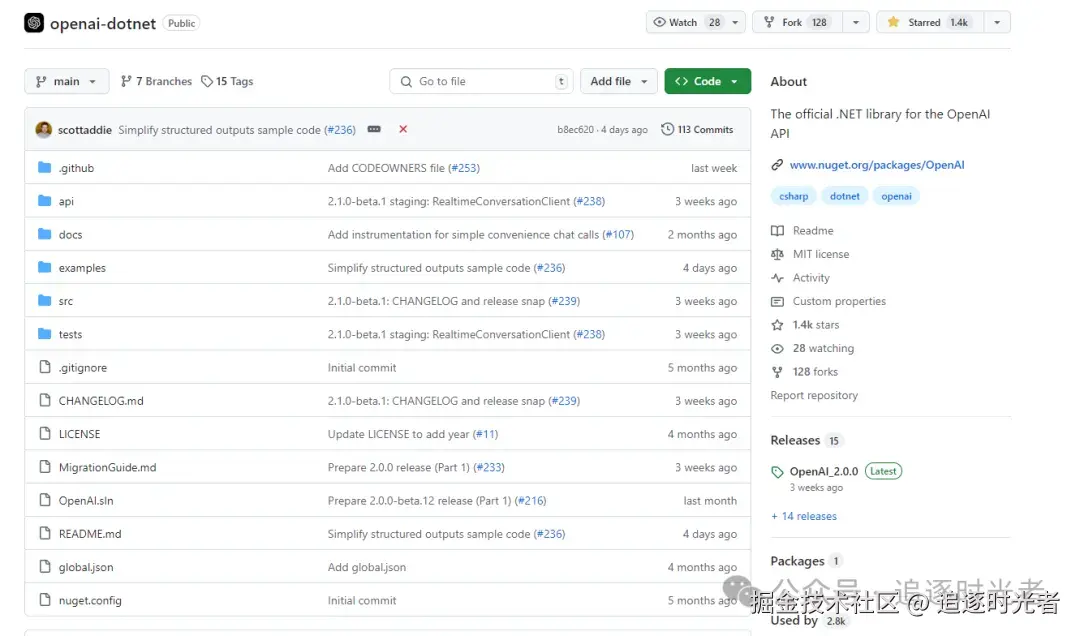Open the Fork options dropdown arrow
The image size is (1080, 636).
tap(855, 22)
